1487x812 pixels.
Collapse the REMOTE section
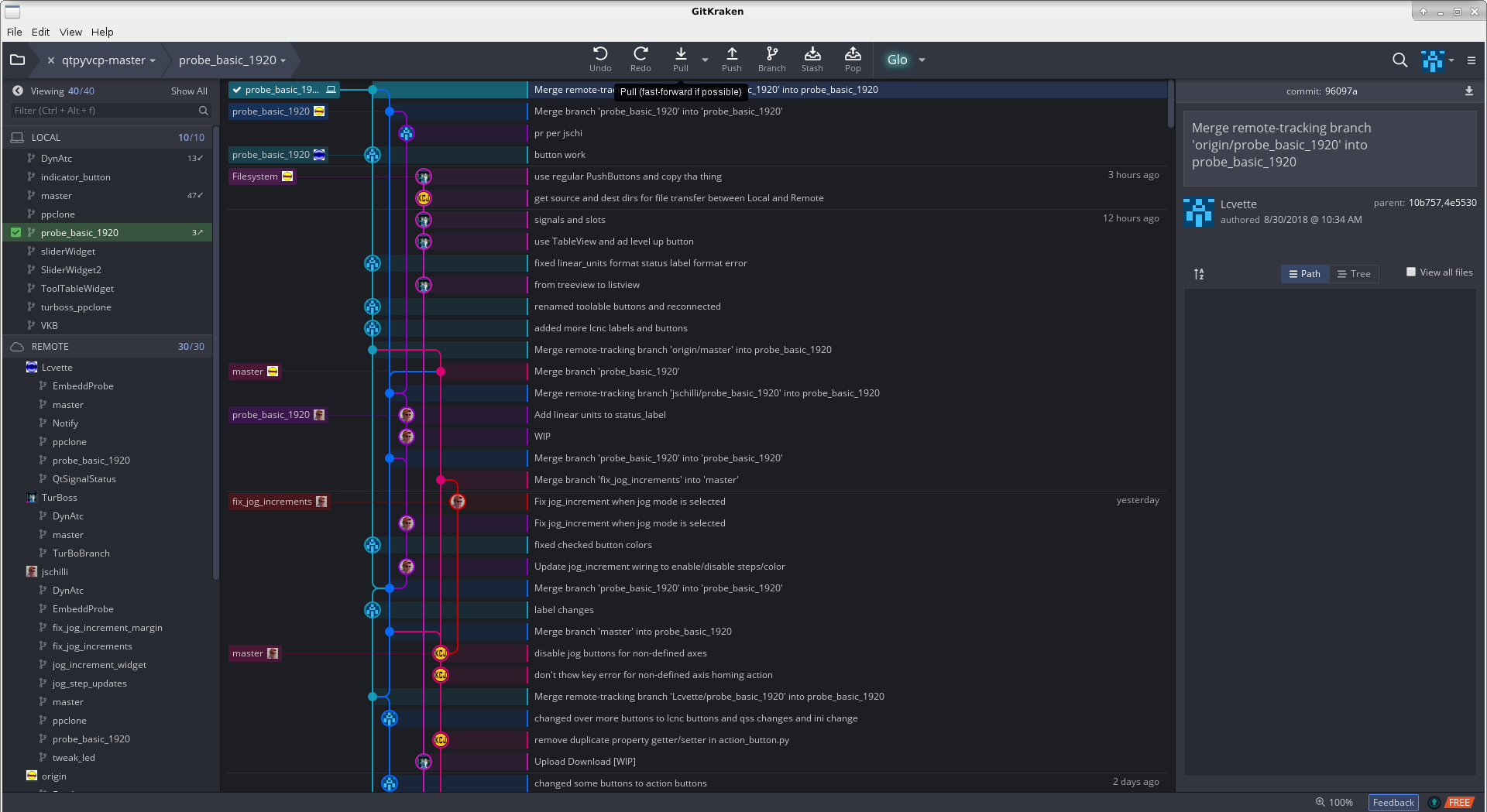pos(107,346)
